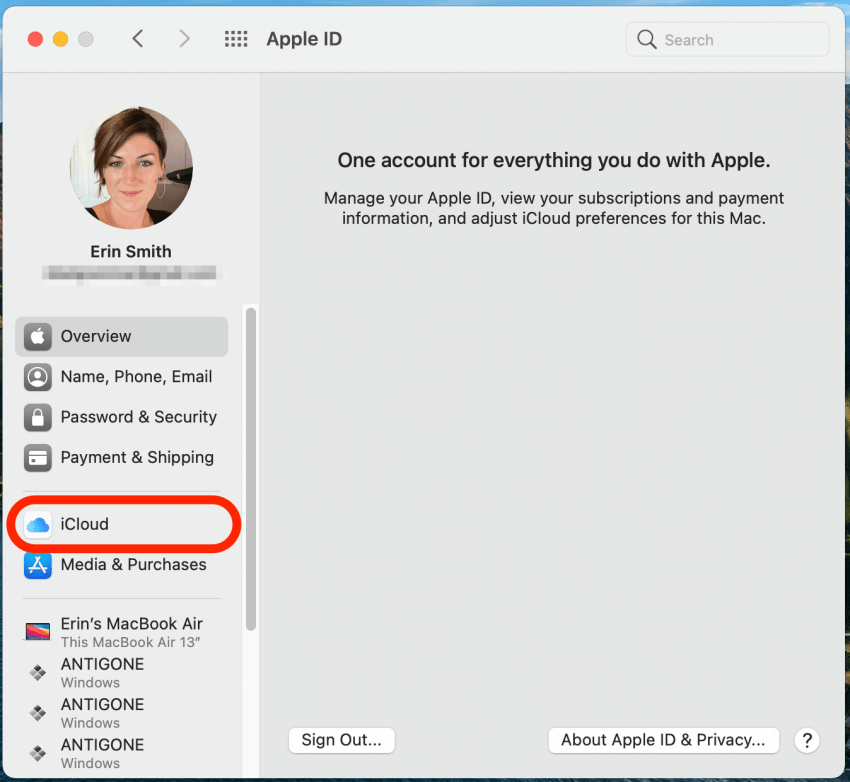Click the Media & Purchases App Store icon
Screen dimensions: 850x782
pos(37,565)
